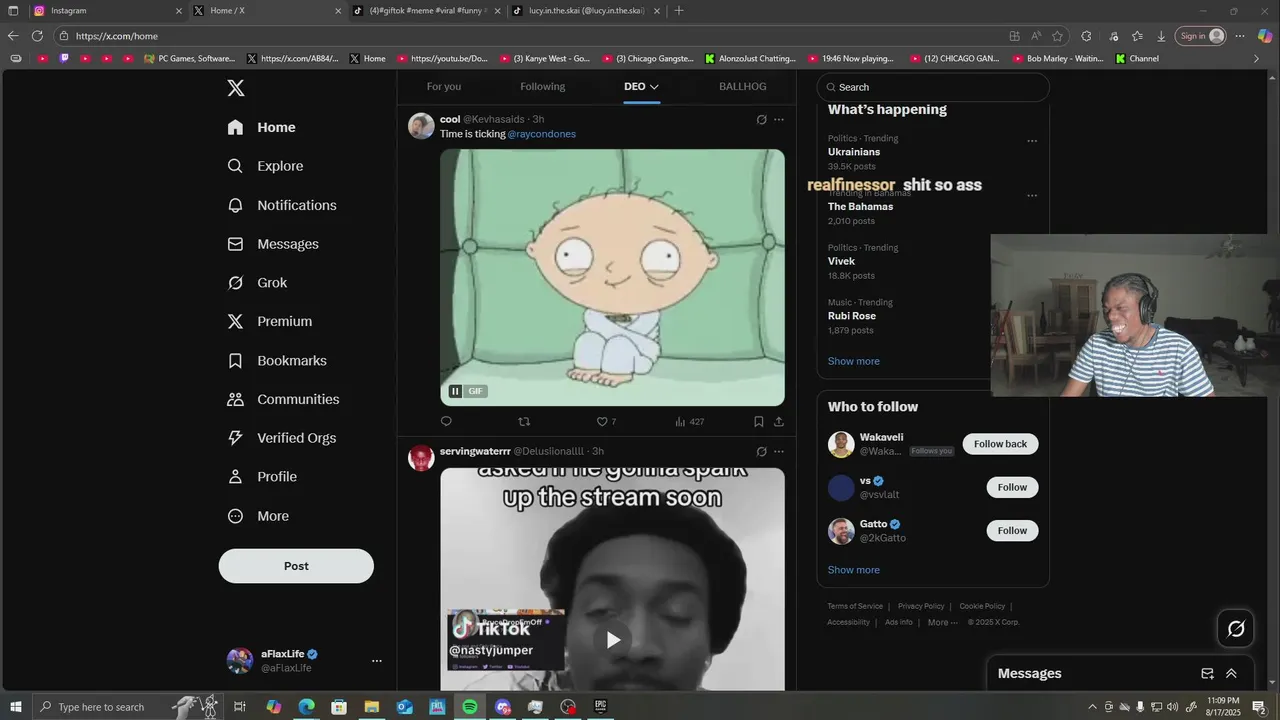Screen dimensions: 1280x720
Task: Add this page to favorites star icon
Action: (1057, 36)
